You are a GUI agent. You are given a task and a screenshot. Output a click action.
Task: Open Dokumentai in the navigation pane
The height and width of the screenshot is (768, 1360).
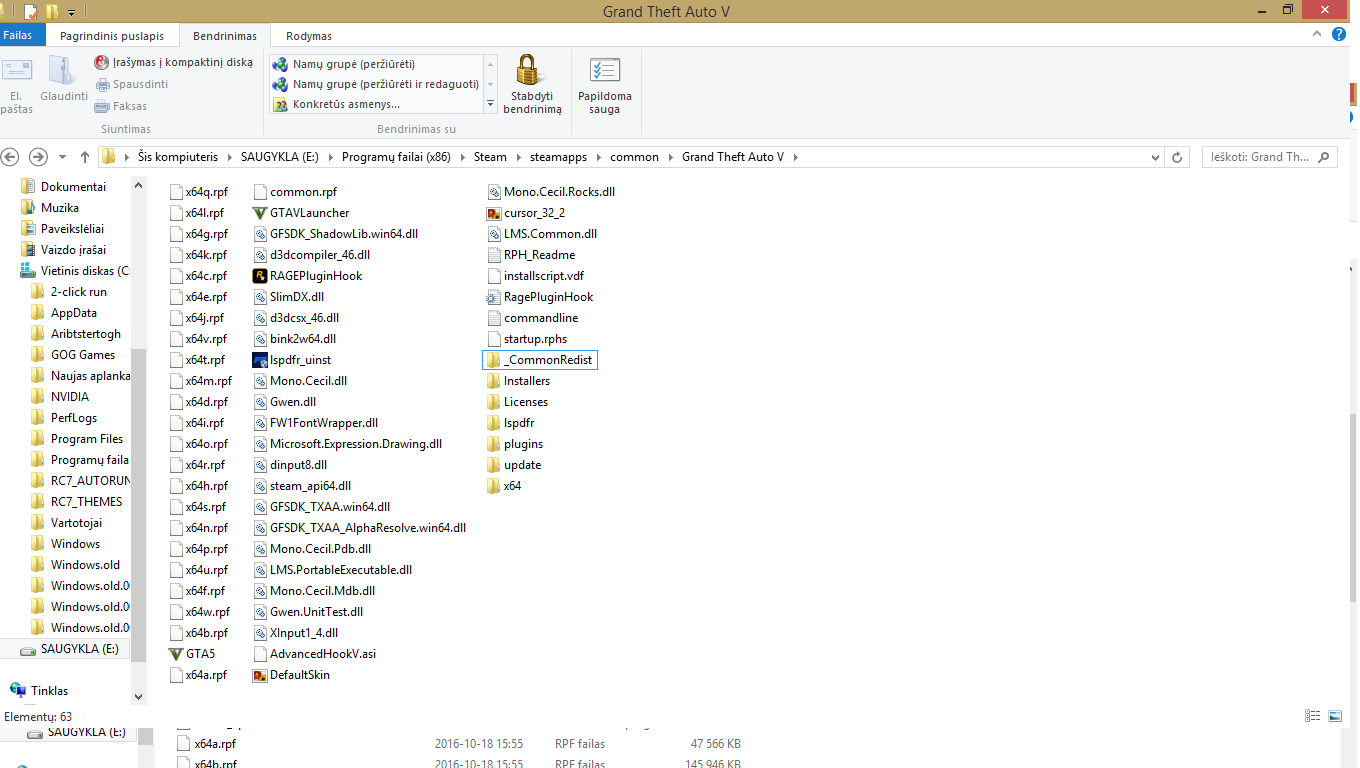click(63, 187)
